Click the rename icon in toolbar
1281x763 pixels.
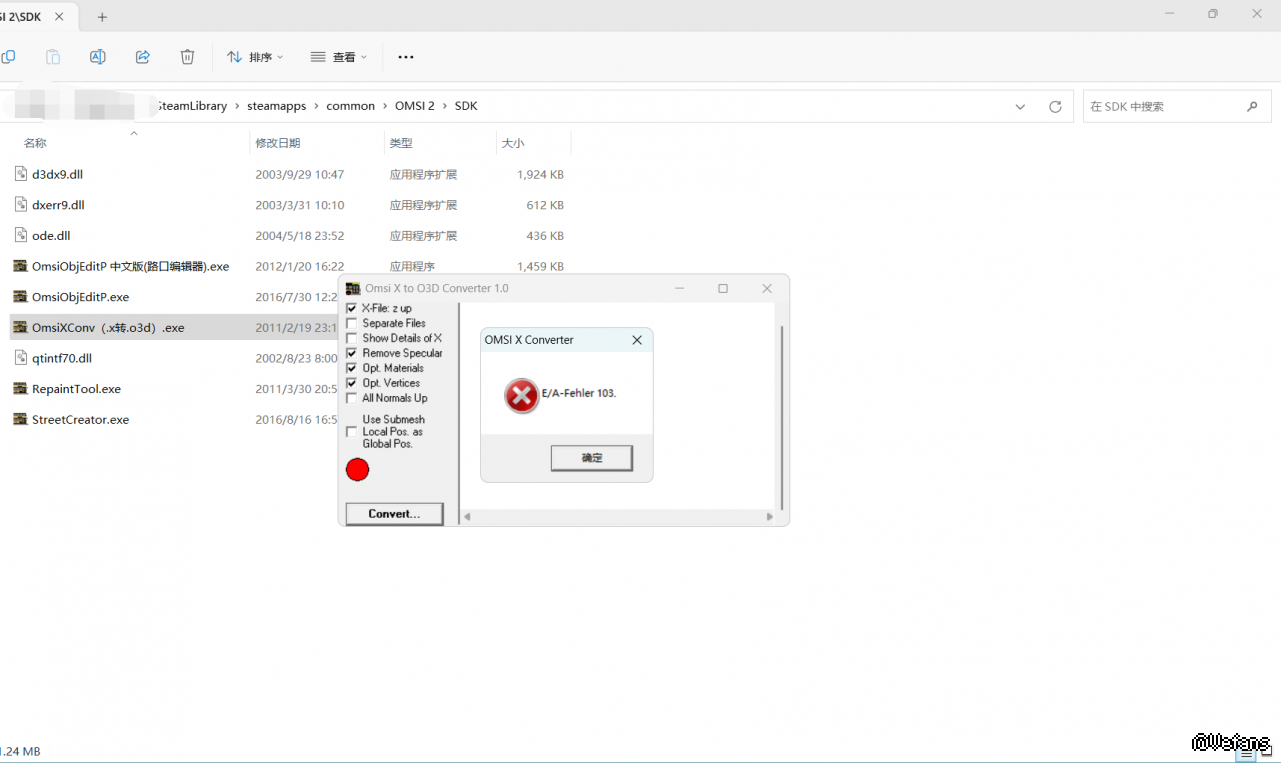[97, 57]
